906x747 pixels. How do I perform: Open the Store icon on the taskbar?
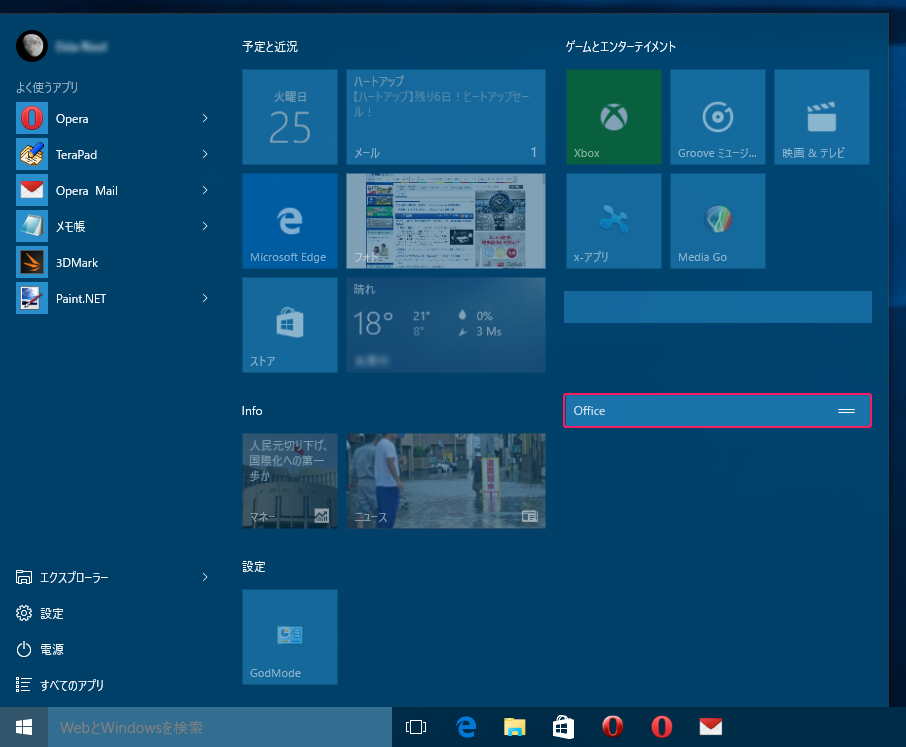tap(563, 727)
